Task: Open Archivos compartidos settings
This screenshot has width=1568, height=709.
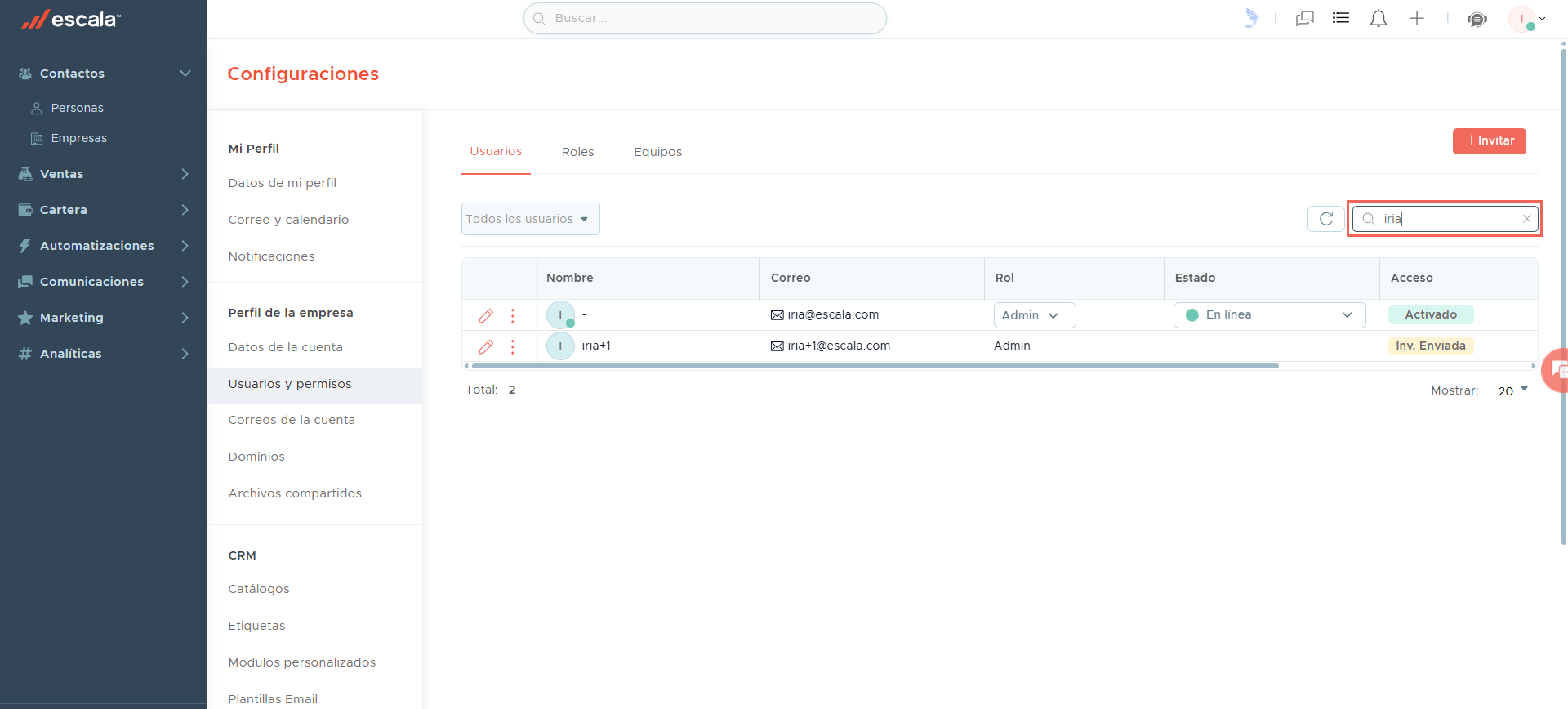Action: [295, 493]
